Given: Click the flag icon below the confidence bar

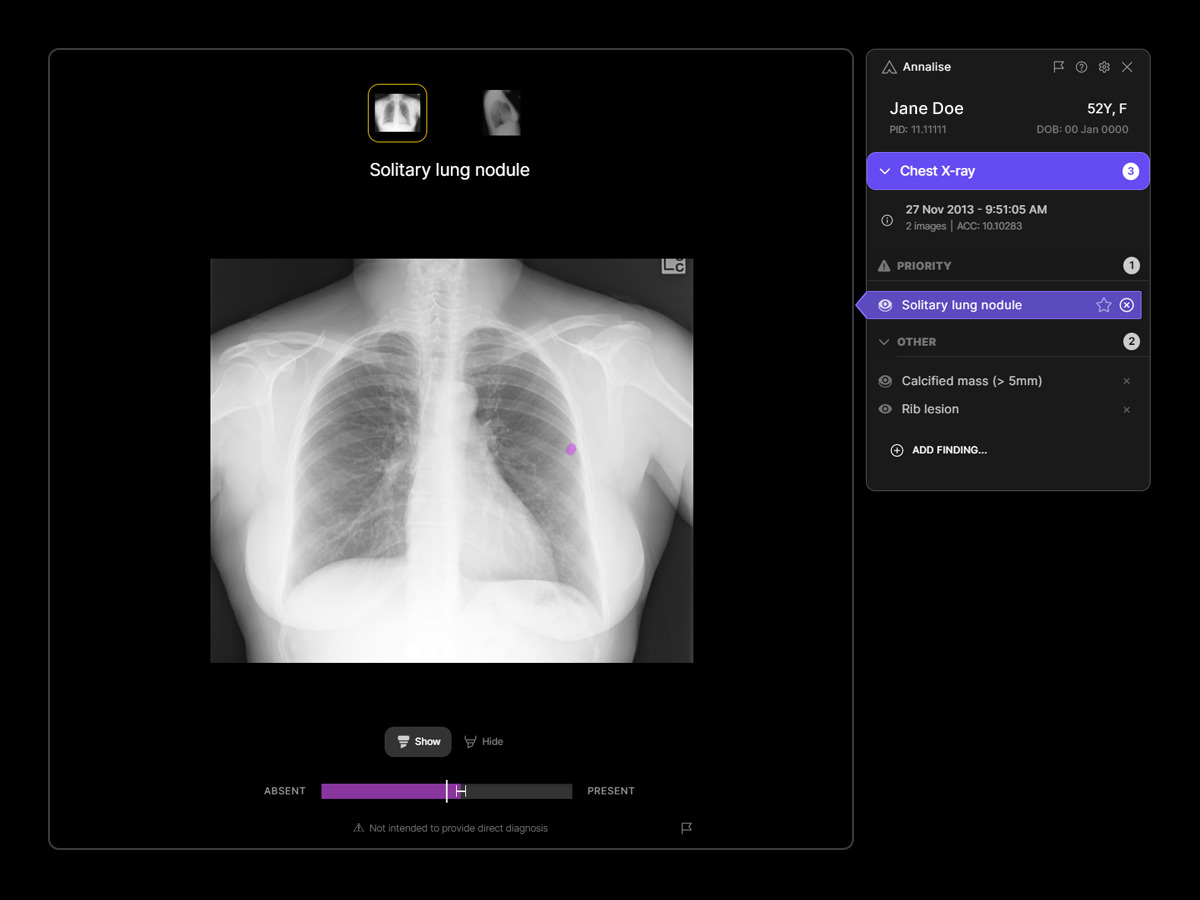Looking at the screenshot, I should coord(686,828).
